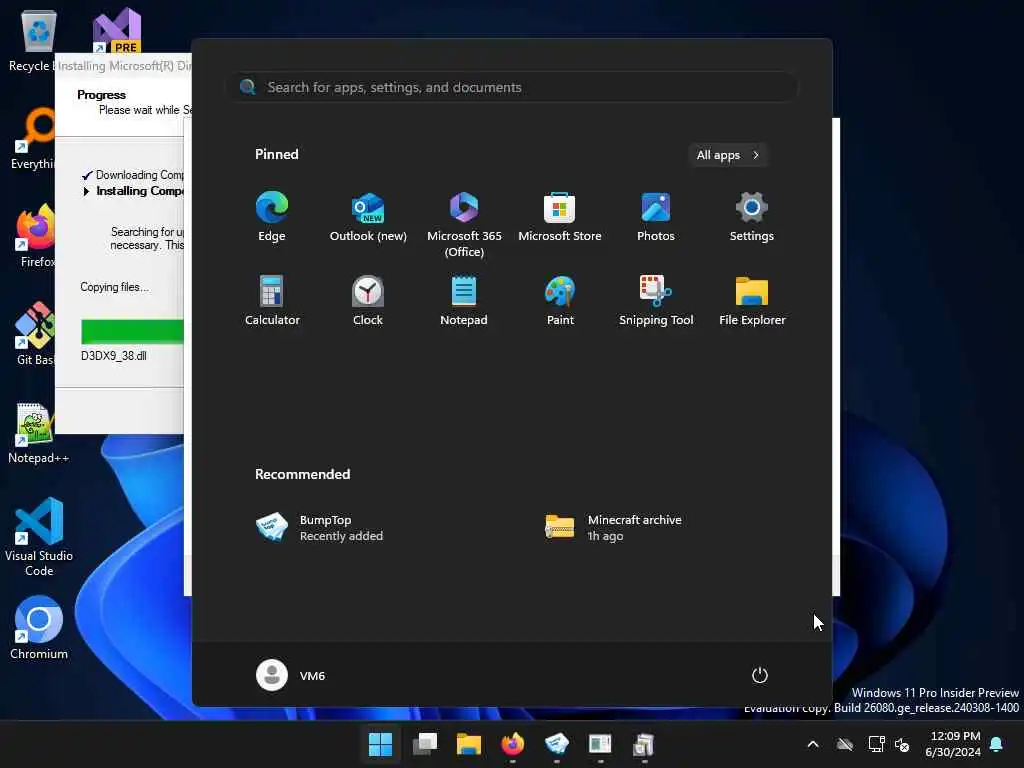Open Edge from pinned apps
Screen dimensions: 1024x768
coord(272,217)
